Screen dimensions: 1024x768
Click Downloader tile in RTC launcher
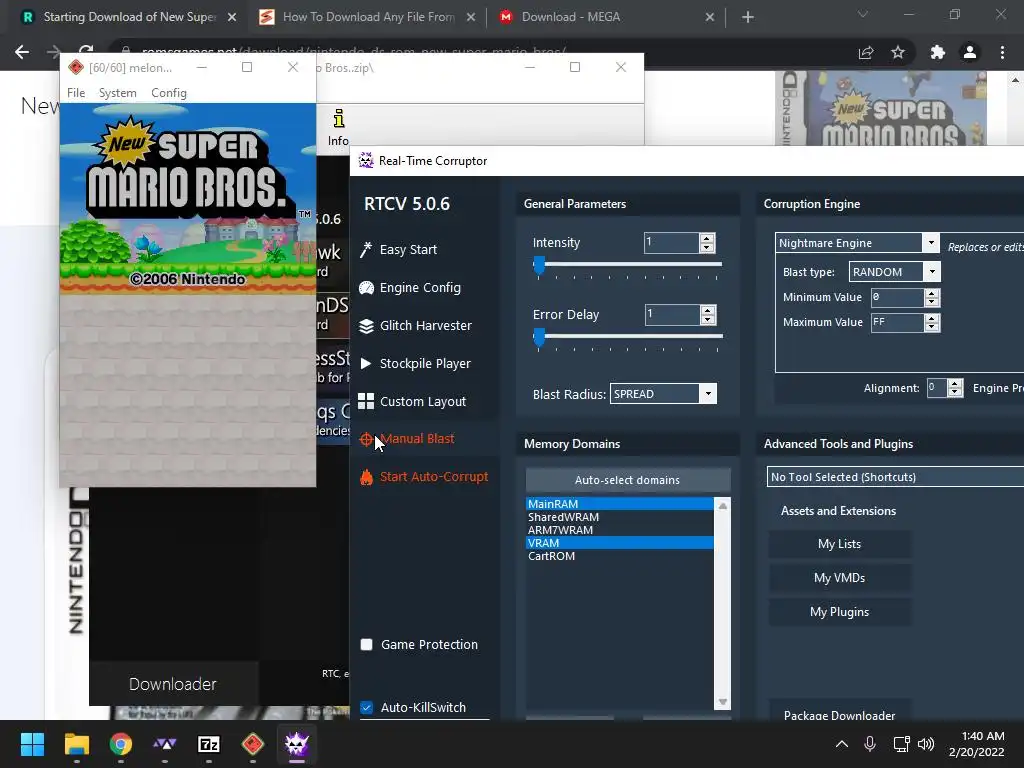pyautogui.click(x=173, y=684)
